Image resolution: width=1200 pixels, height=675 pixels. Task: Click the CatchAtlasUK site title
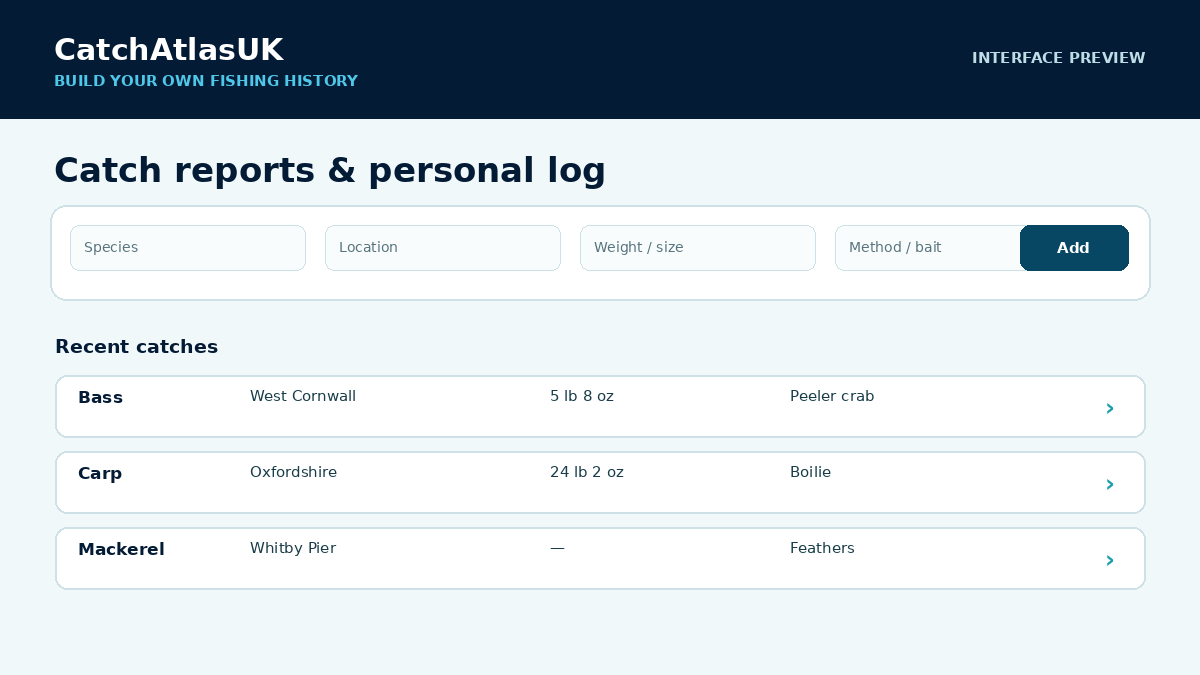[x=169, y=50]
